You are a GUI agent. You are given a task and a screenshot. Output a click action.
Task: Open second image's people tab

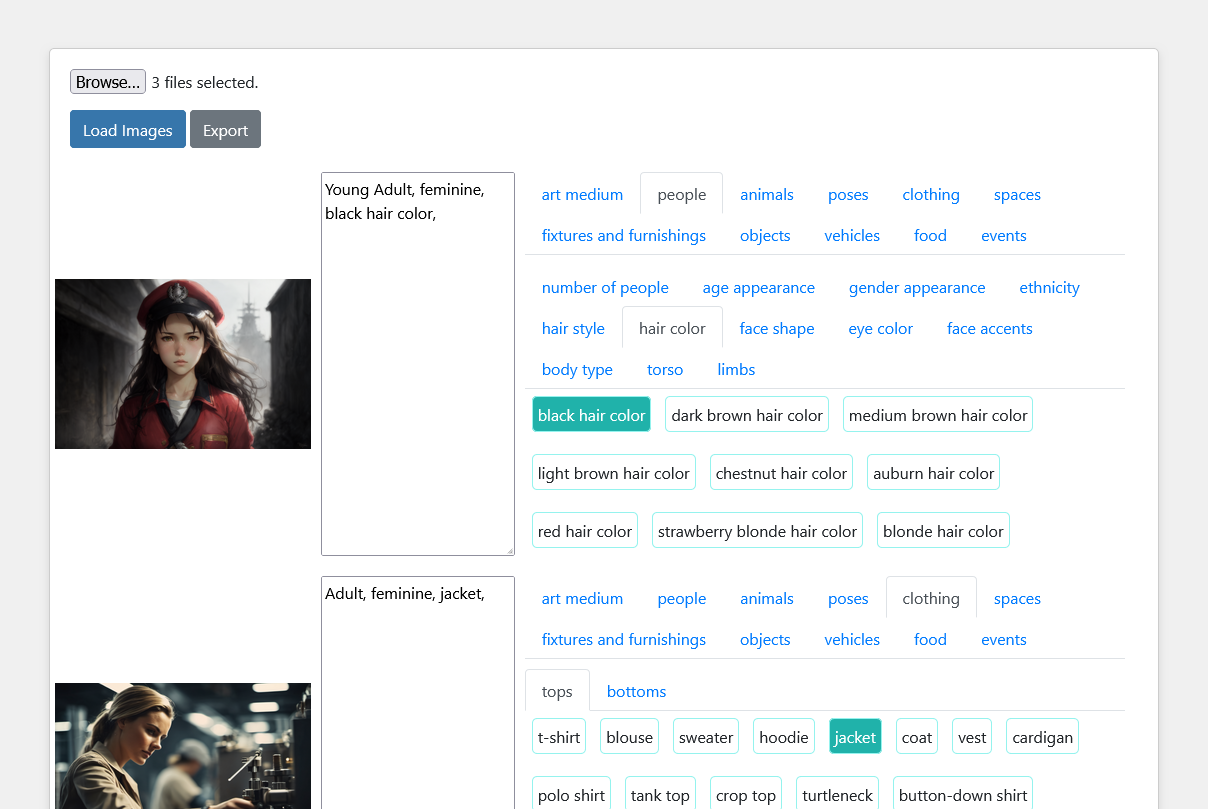pyautogui.click(x=682, y=598)
